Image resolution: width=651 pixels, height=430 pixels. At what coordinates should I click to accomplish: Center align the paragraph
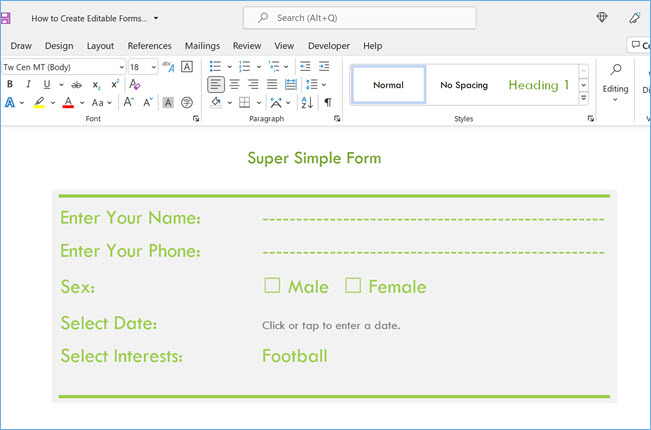tap(234, 85)
